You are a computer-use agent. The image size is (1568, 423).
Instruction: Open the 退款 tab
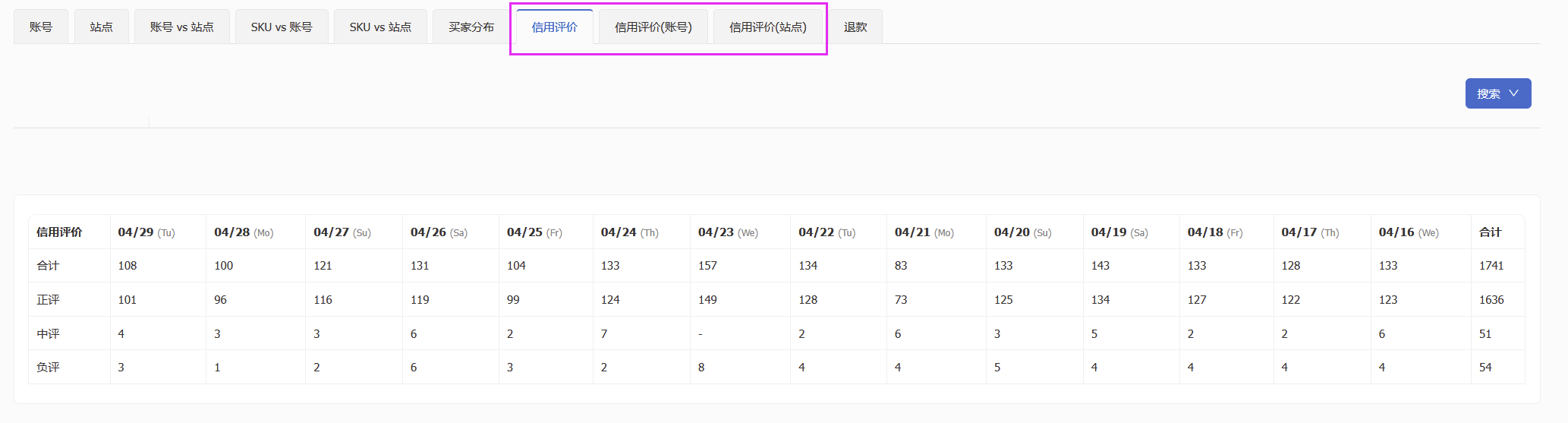(x=855, y=27)
